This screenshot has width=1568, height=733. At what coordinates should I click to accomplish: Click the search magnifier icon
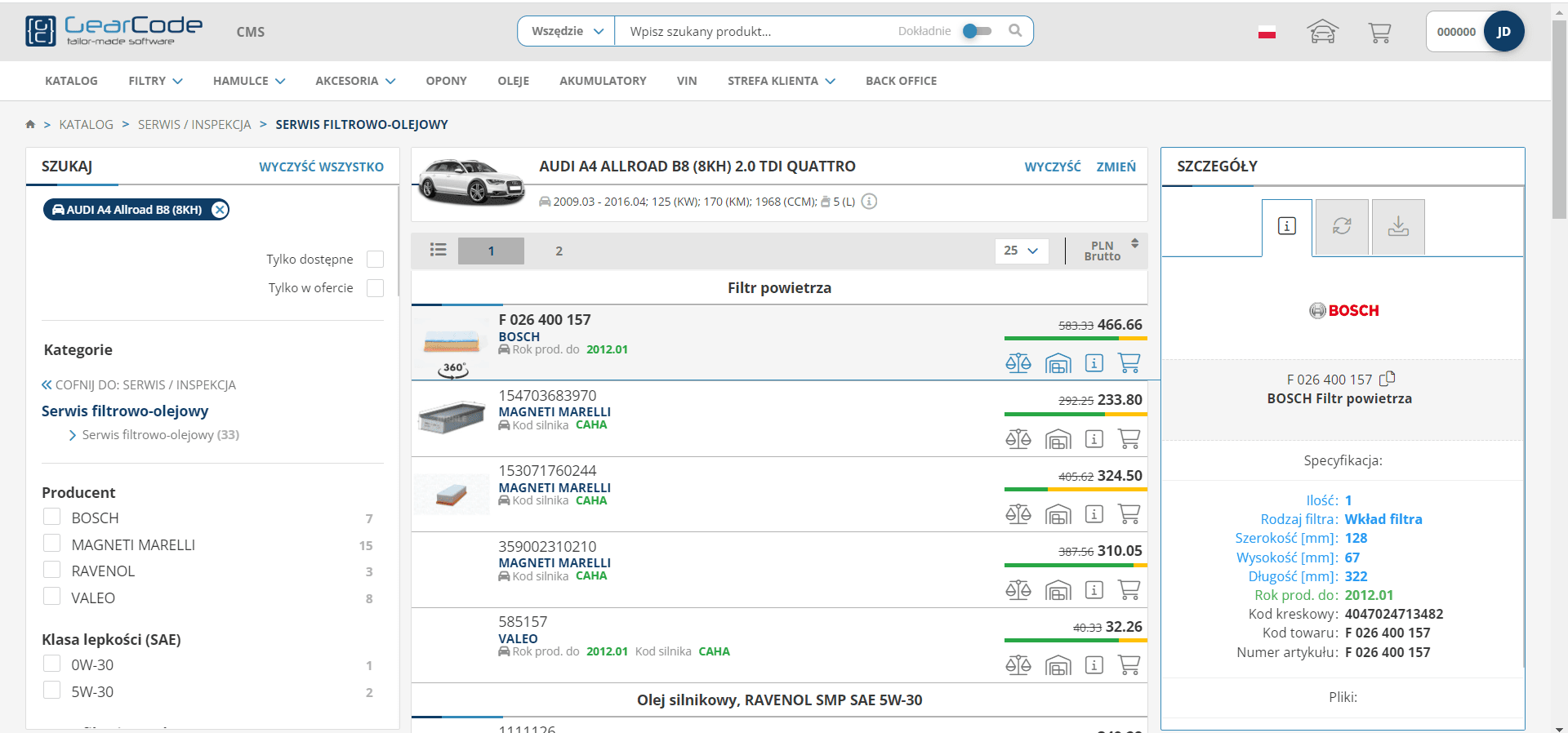(1015, 30)
